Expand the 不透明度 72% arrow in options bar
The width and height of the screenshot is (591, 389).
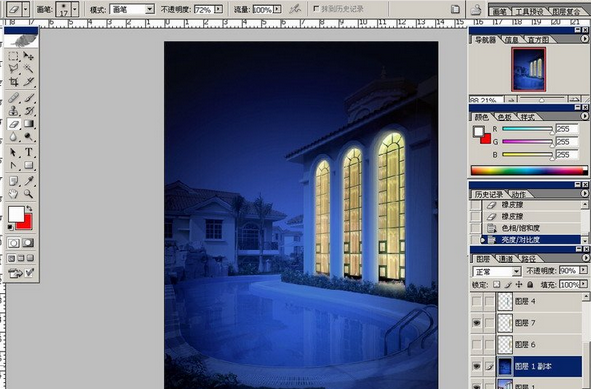click(219, 9)
